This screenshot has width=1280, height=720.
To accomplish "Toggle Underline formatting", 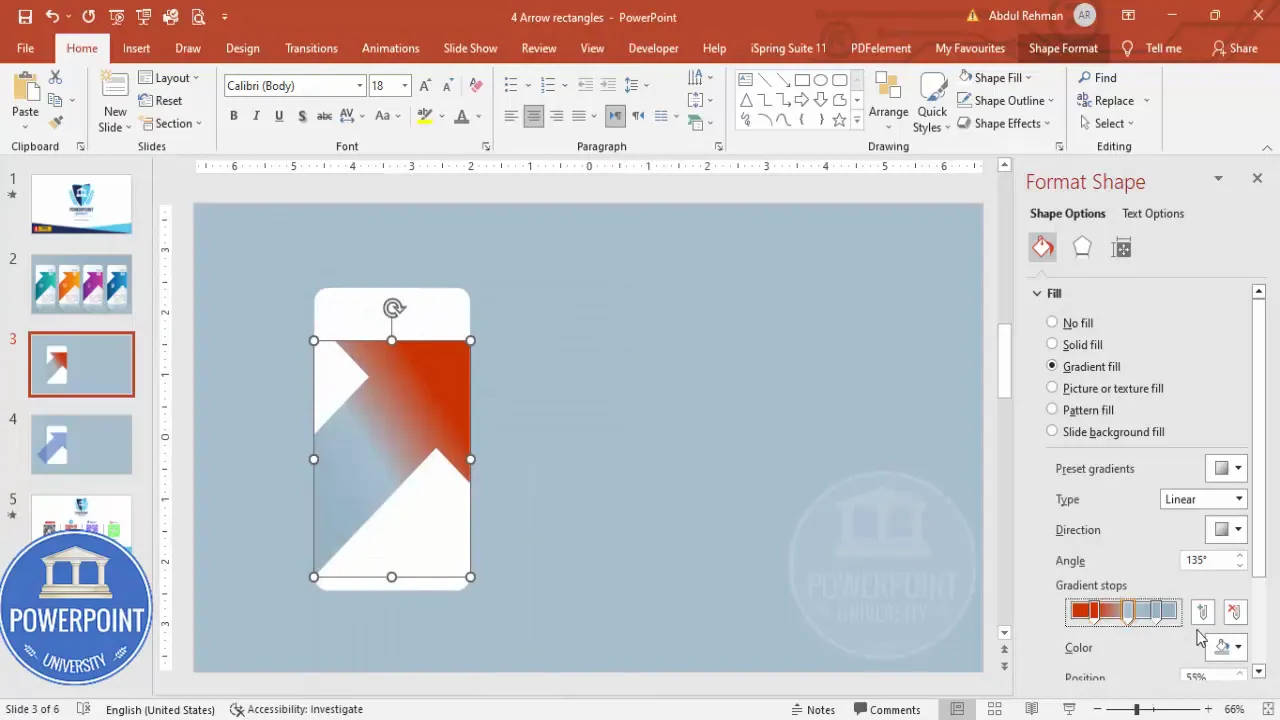I will pyautogui.click(x=278, y=116).
